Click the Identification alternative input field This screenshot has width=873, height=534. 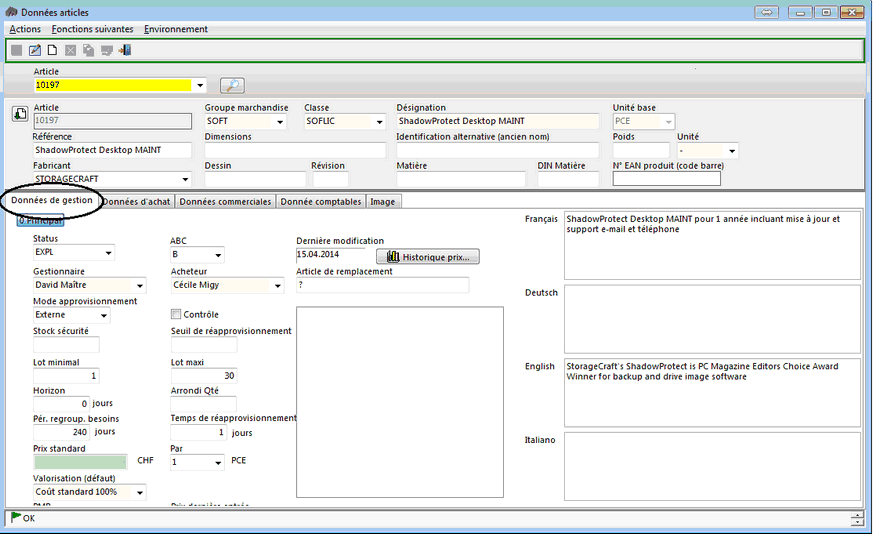498,150
